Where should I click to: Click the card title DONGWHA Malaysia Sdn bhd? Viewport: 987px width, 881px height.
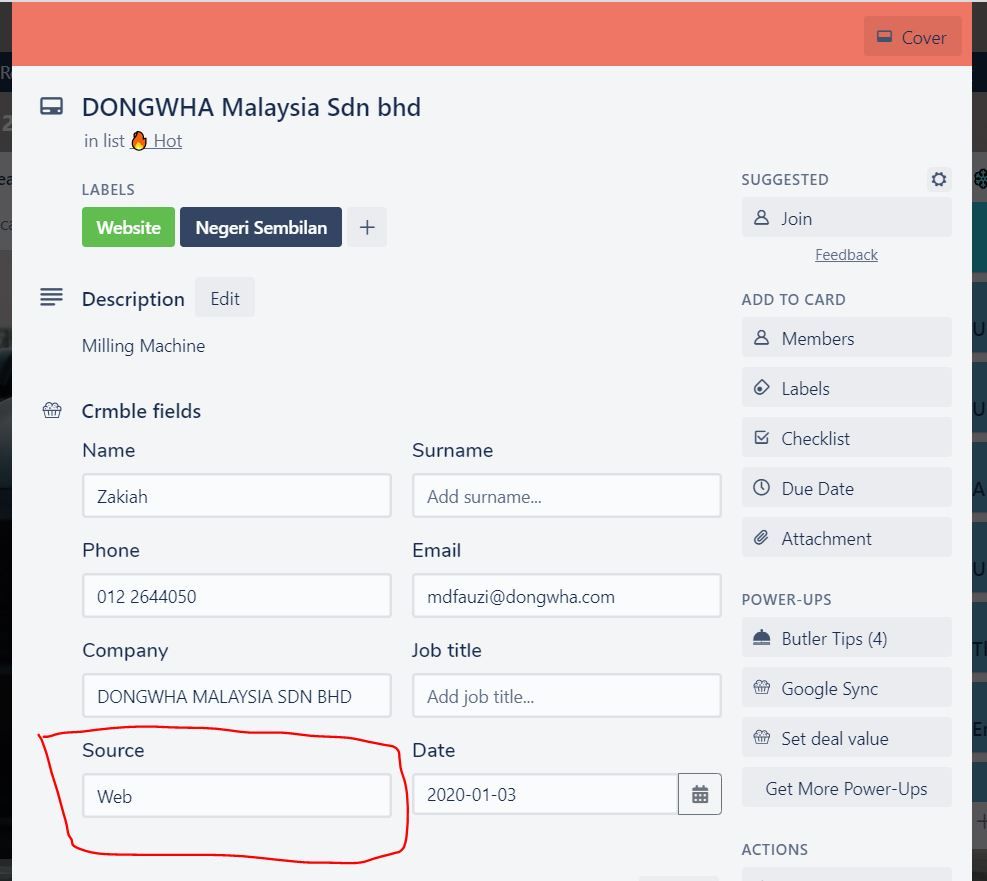tap(251, 107)
